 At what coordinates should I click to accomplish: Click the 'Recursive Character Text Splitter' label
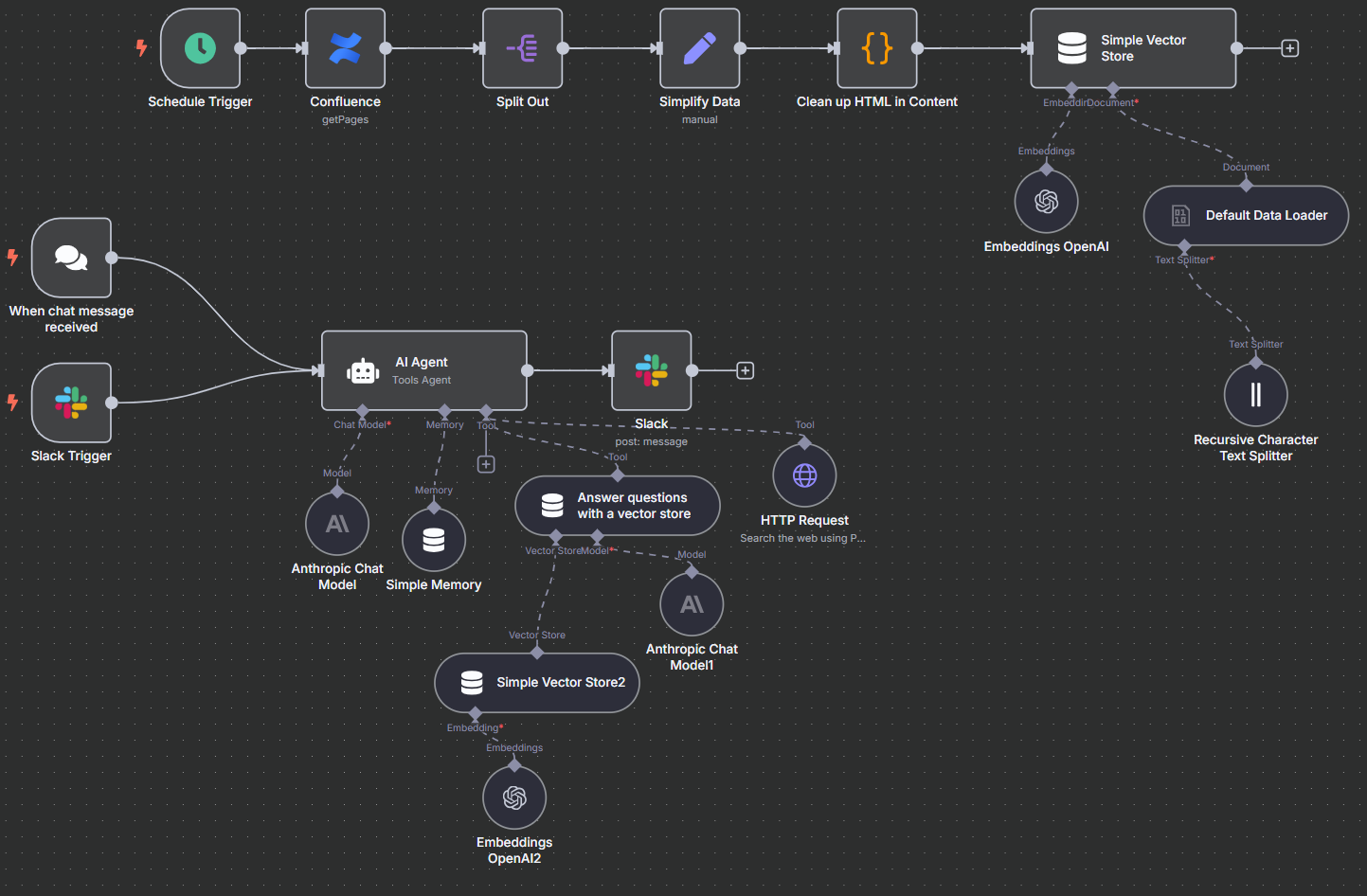tap(1255, 448)
